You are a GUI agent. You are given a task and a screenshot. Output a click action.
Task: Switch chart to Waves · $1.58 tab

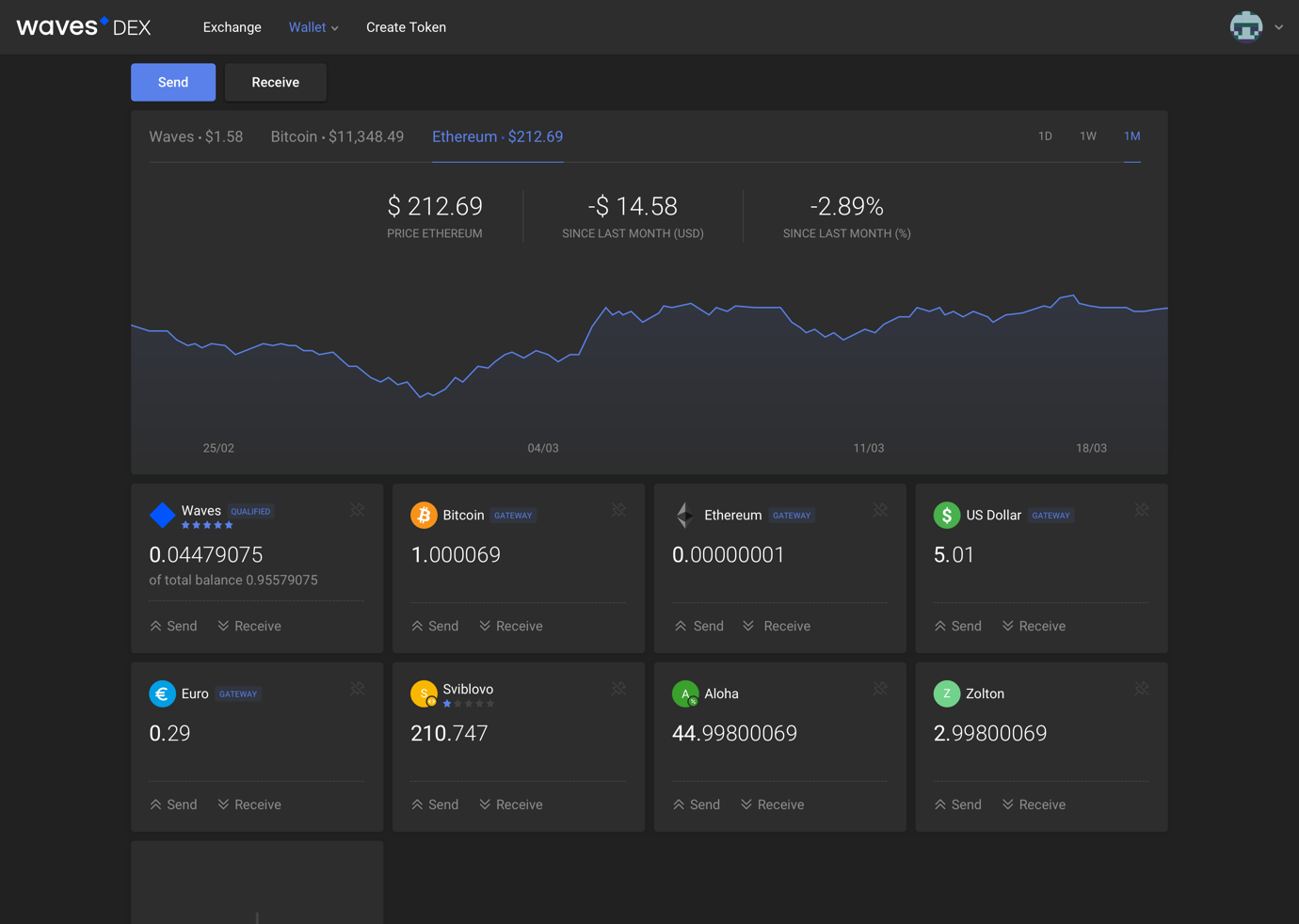196,136
